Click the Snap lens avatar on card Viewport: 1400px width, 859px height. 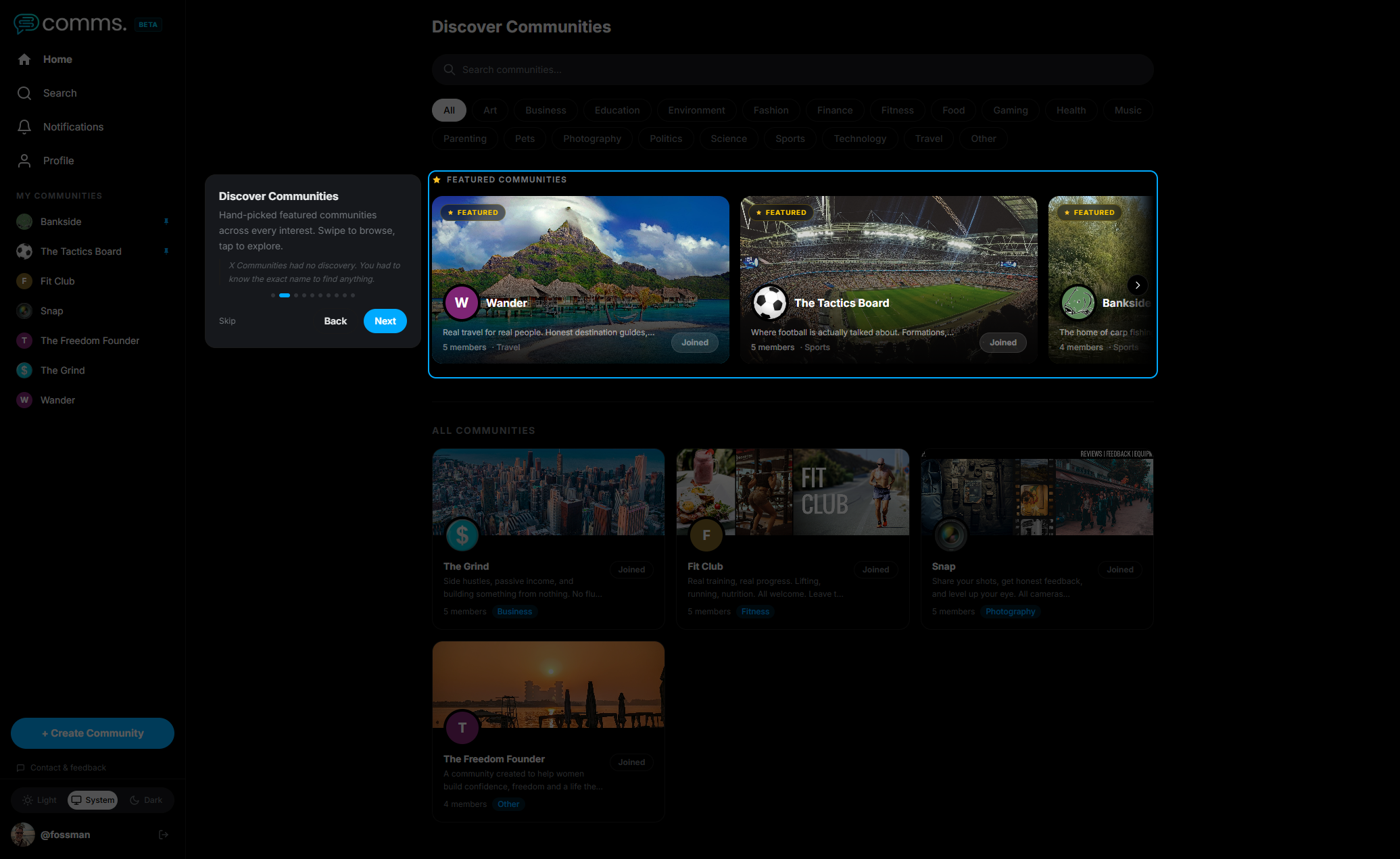950,535
